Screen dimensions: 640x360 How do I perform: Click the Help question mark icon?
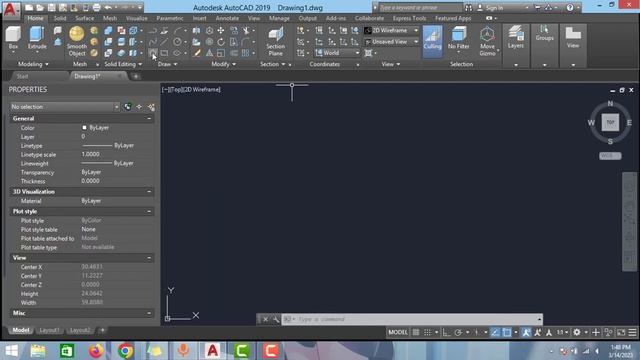(x=570, y=7)
